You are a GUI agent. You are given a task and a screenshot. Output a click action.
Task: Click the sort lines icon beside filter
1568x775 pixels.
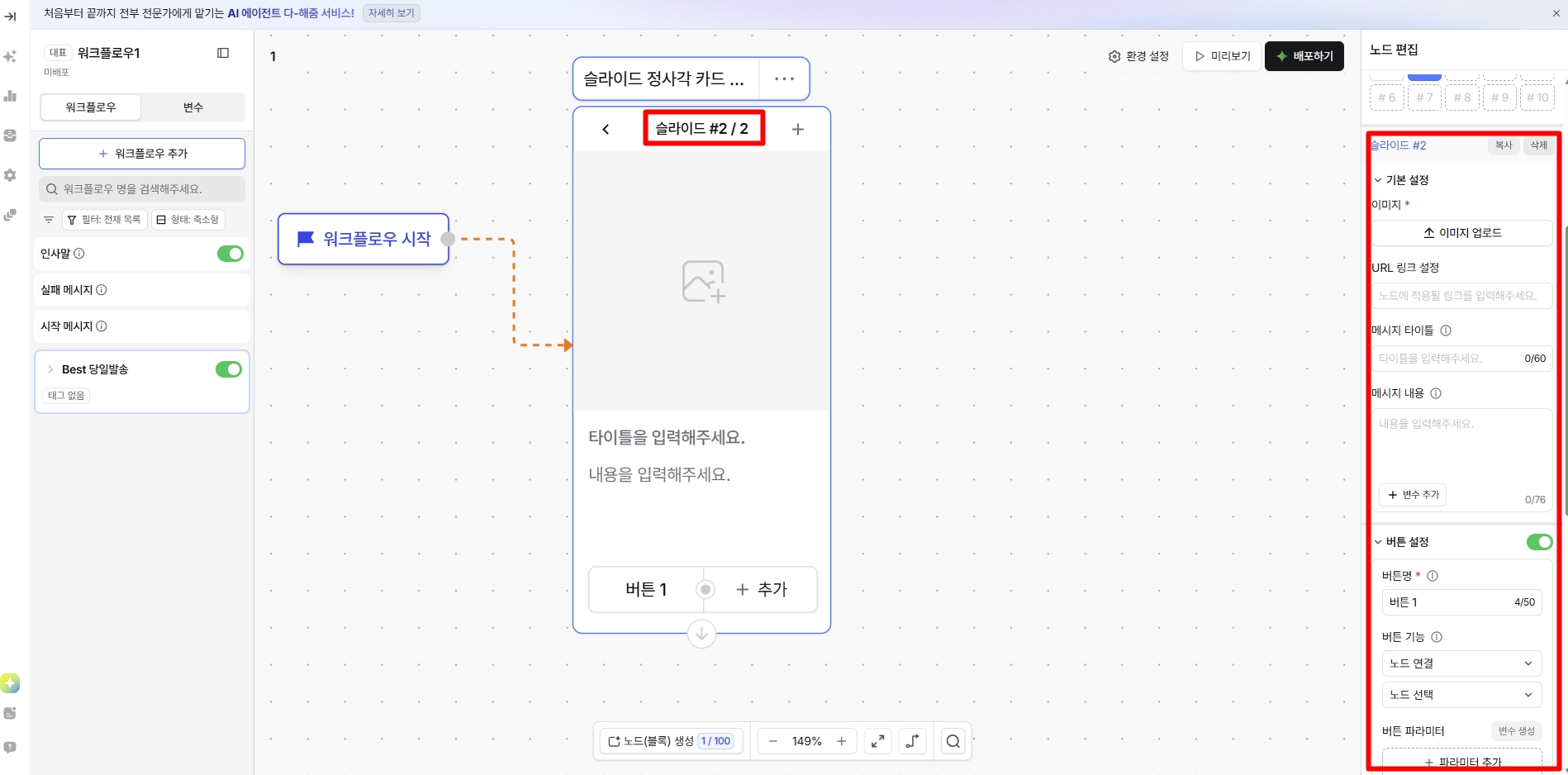pyautogui.click(x=49, y=220)
